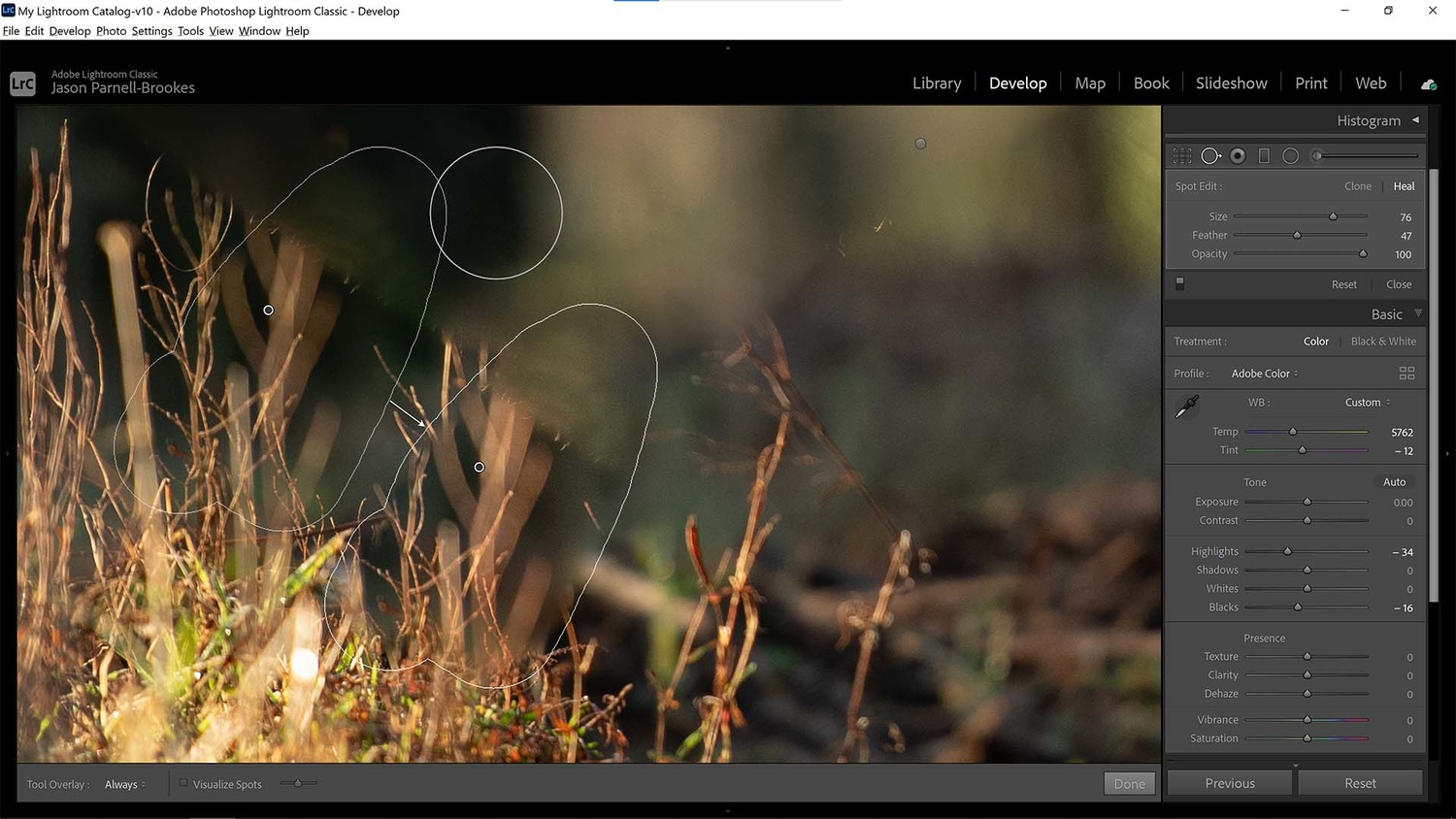Switch to the Book module
This screenshot has height=819, width=1456.
pos(1151,83)
